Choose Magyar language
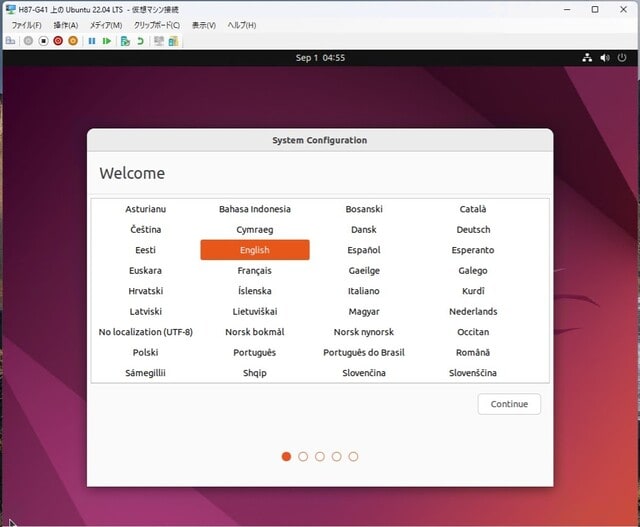 coord(364,311)
